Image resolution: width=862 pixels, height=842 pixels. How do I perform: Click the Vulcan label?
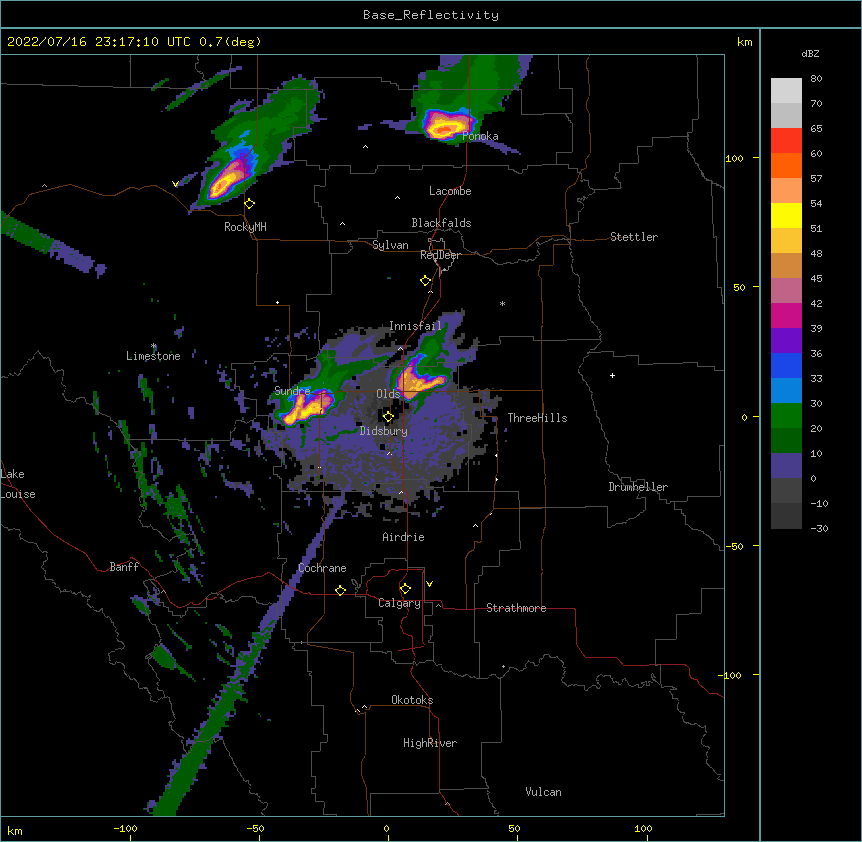(x=543, y=792)
